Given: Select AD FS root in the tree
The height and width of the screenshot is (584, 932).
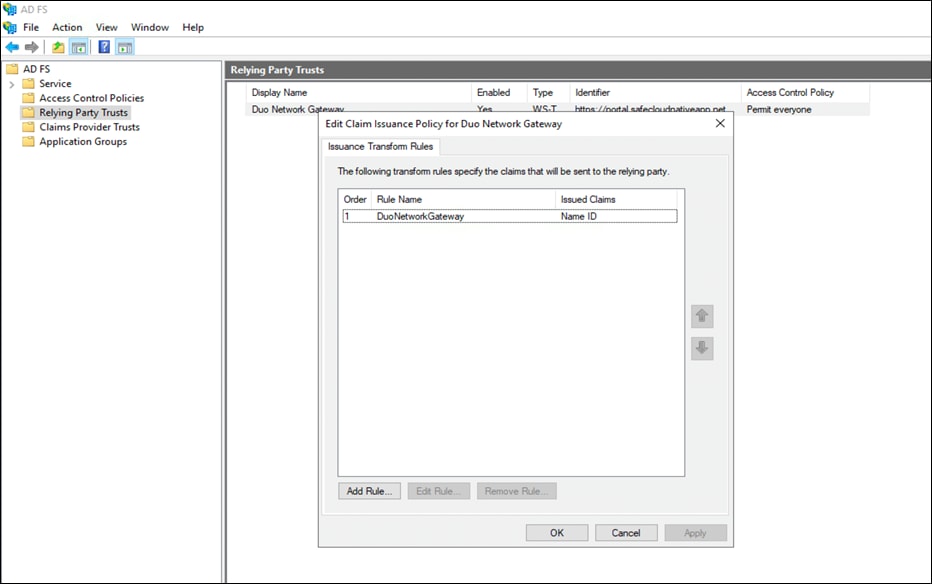Looking at the screenshot, I should coord(36,69).
